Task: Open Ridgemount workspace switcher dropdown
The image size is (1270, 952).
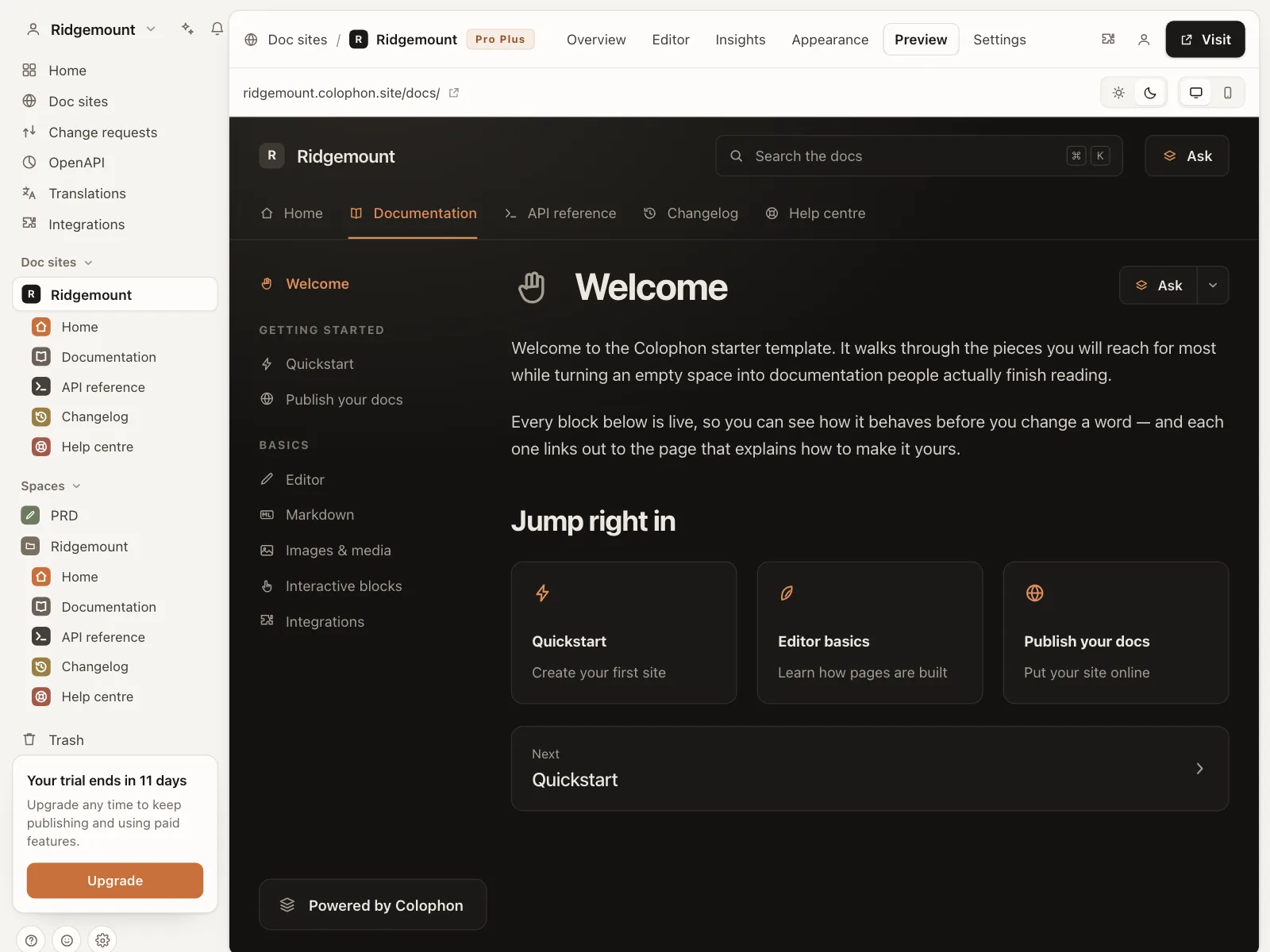Action: pos(92,29)
